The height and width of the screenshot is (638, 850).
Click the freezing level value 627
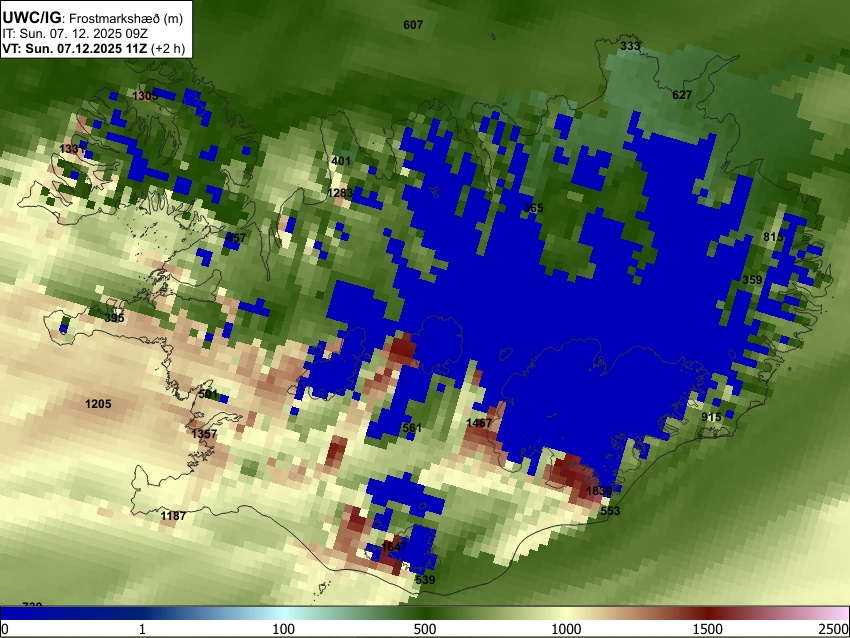(682, 95)
